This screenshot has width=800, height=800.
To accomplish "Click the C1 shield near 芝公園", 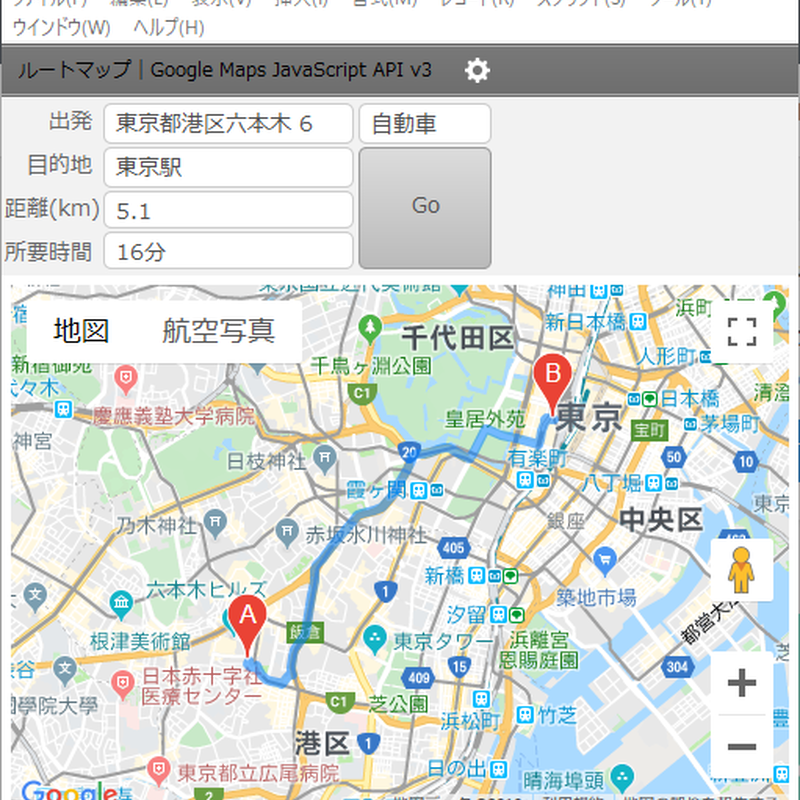I will pos(338,702).
